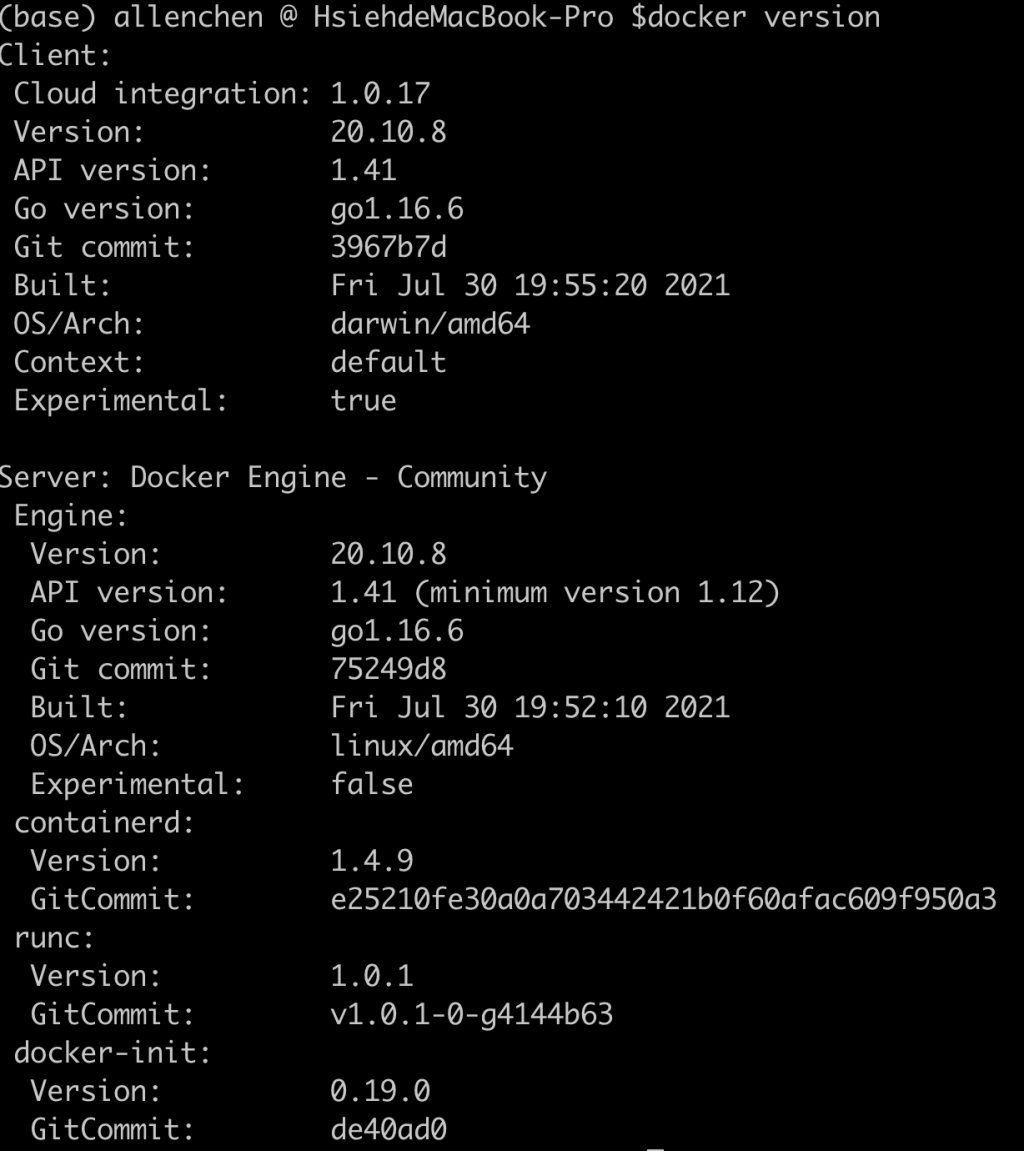Click the 'Engine:' section label
The width and height of the screenshot is (1024, 1151).
pyautogui.click(x=70, y=516)
